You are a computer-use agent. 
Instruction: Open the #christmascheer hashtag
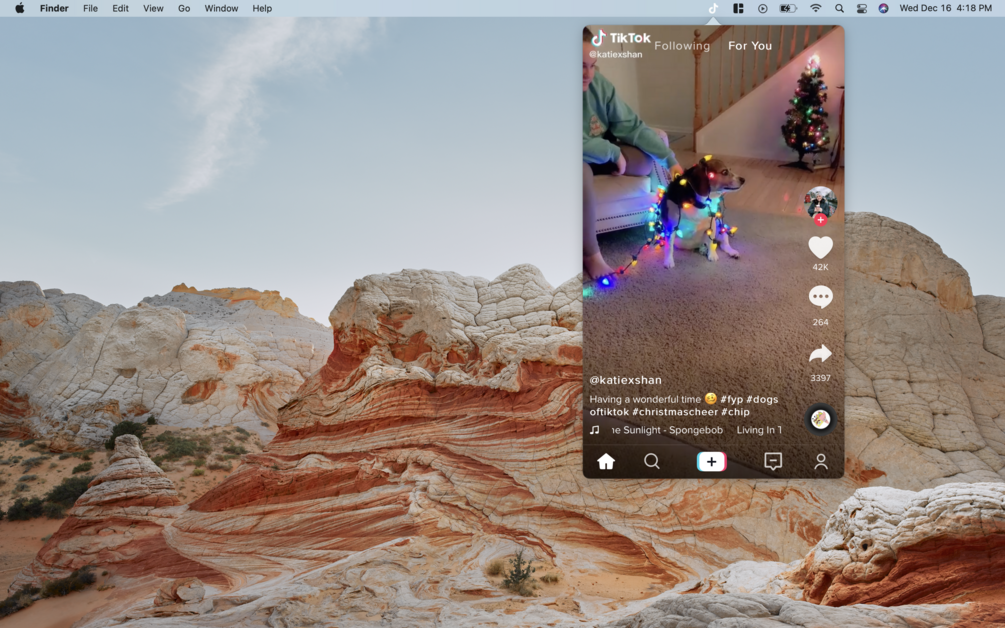tap(675, 412)
